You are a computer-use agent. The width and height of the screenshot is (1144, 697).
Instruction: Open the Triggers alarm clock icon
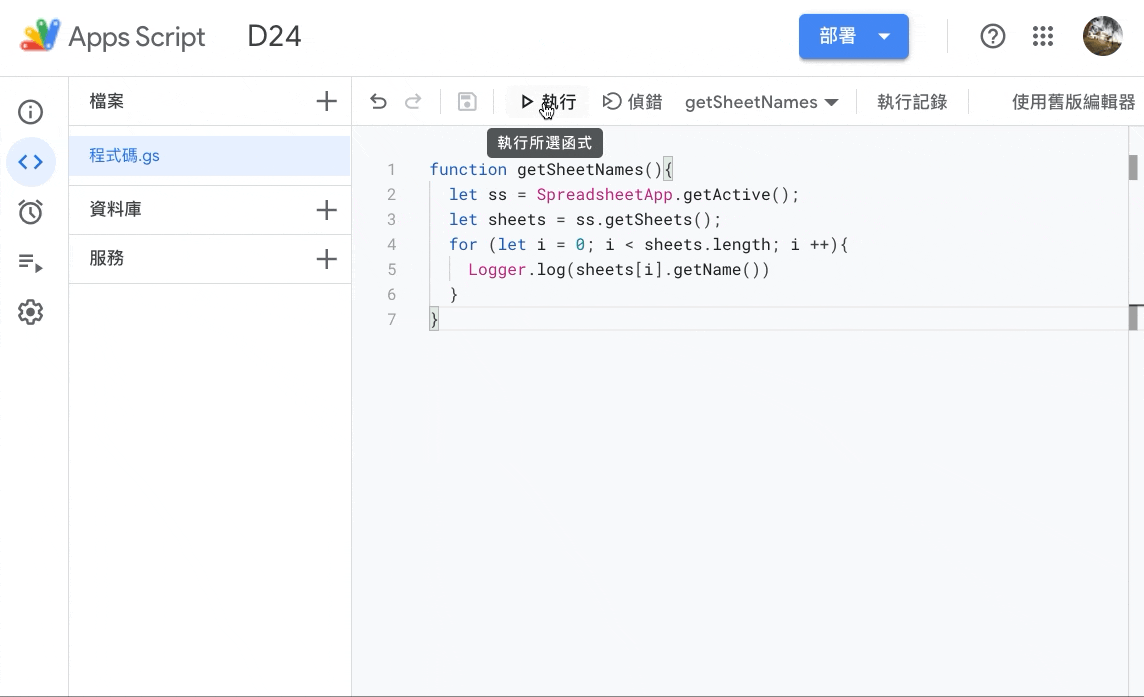point(31,212)
